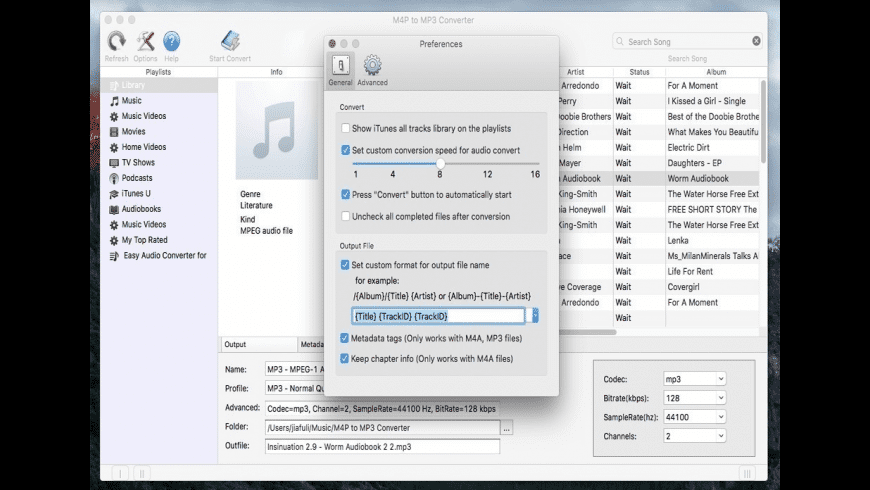870x490 pixels.
Task: Select Library in the Playlists sidebar
Action: 159,85
